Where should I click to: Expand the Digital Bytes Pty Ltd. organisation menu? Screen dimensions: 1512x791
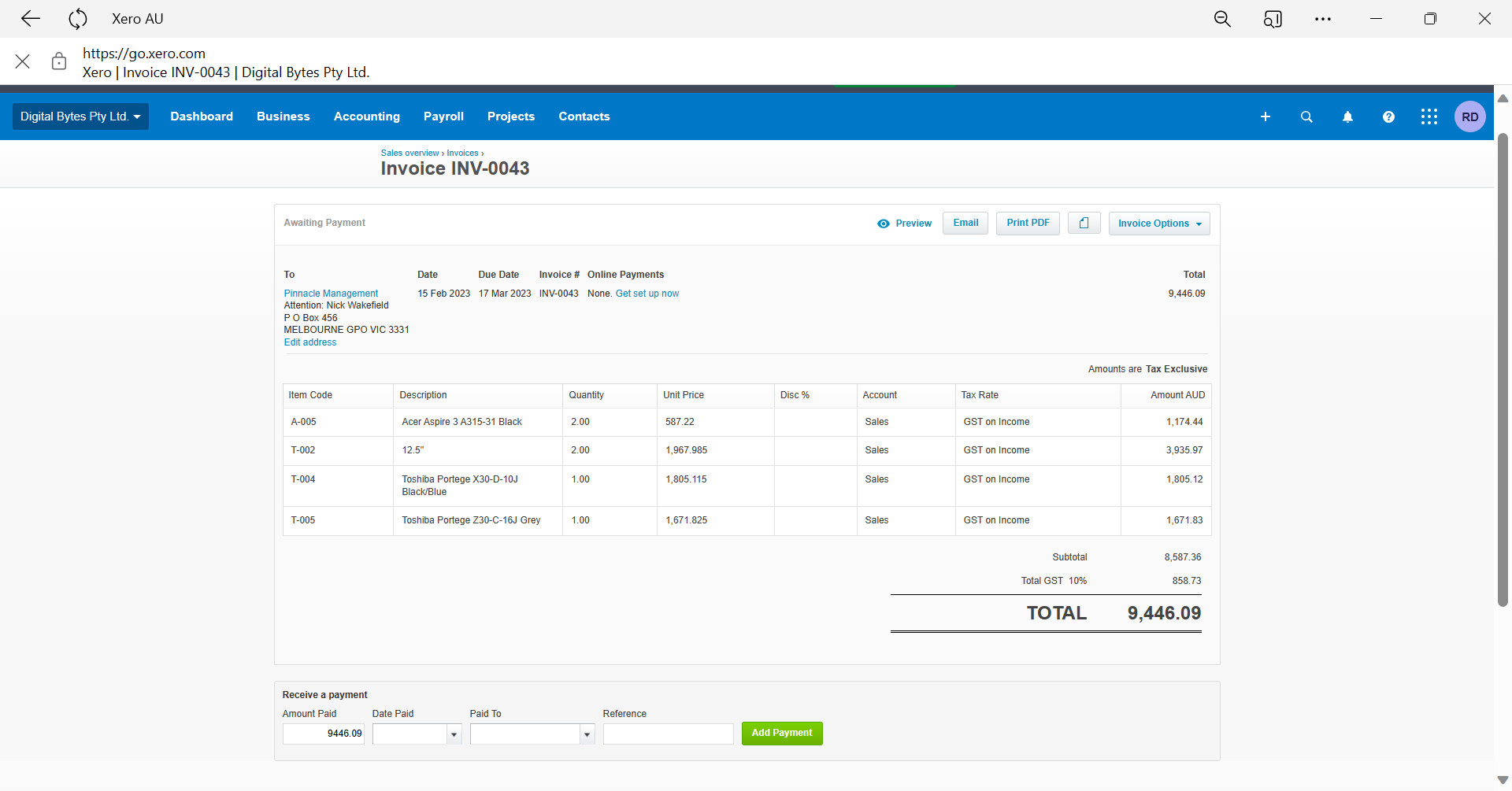80,116
